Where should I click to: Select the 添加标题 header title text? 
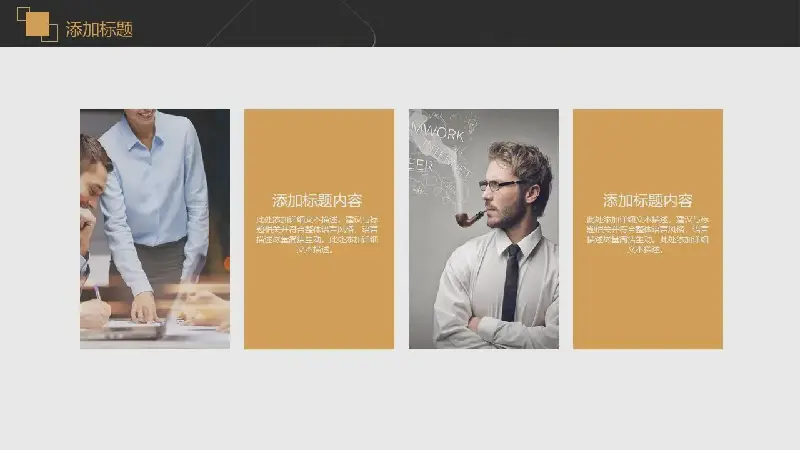[99, 29]
